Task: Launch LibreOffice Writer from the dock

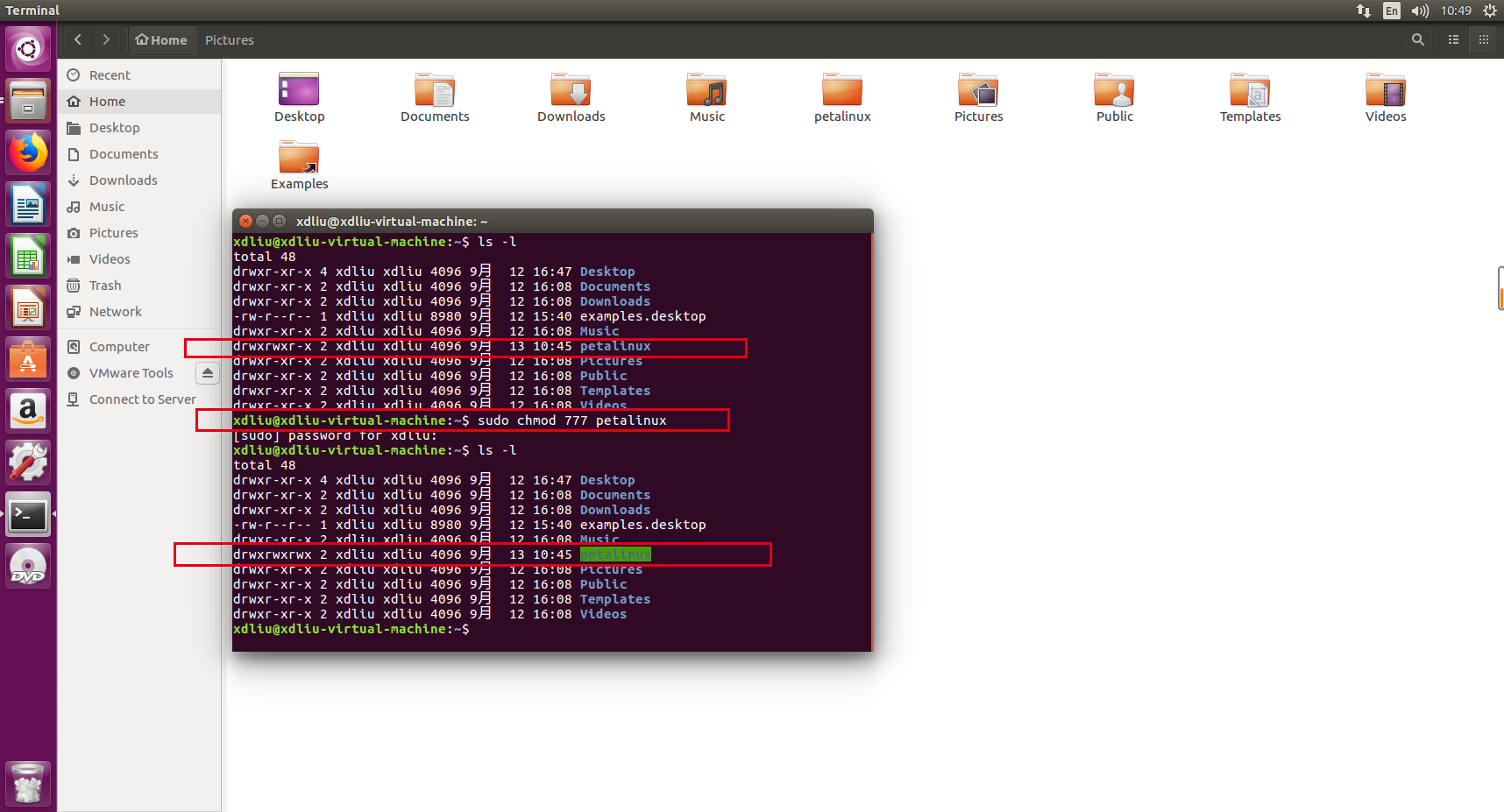Action: [x=28, y=204]
